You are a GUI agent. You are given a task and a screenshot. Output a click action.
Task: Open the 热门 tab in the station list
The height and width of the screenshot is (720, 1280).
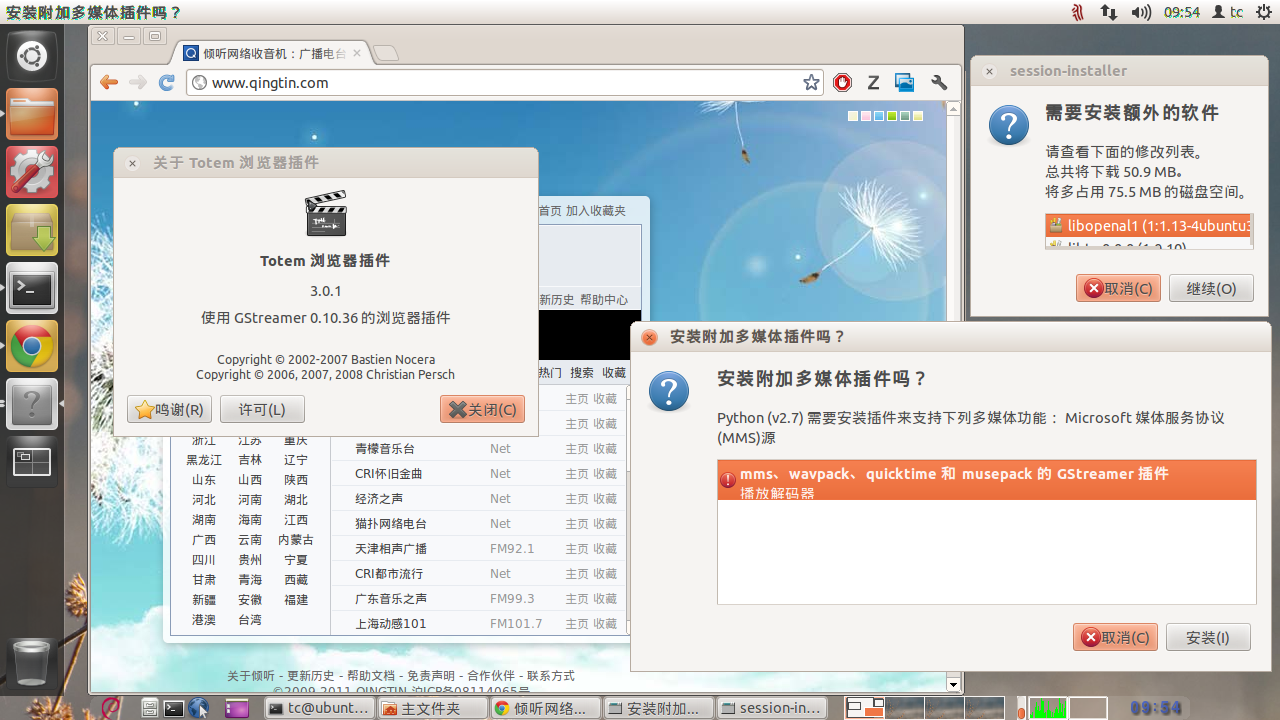[x=550, y=373]
